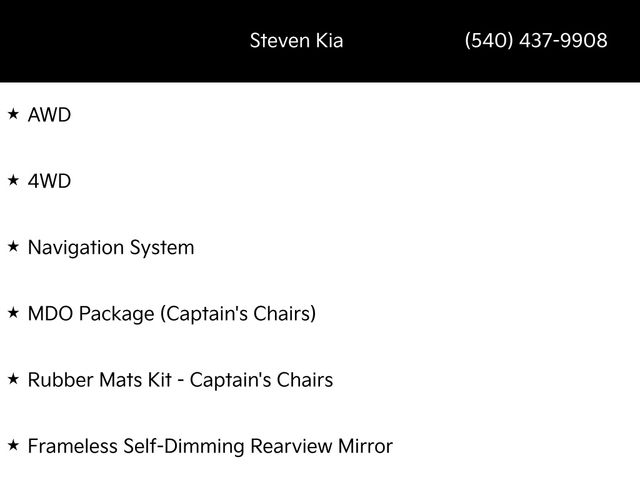Select the AWD feature text

(x=50, y=115)
